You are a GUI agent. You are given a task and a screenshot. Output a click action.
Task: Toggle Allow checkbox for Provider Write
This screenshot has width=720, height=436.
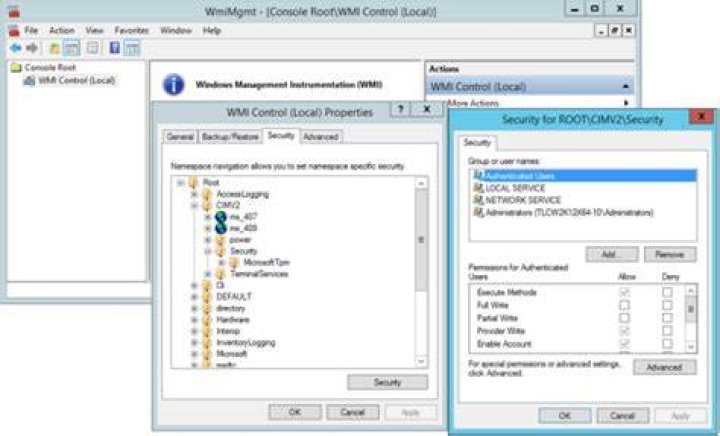[624, 331]
